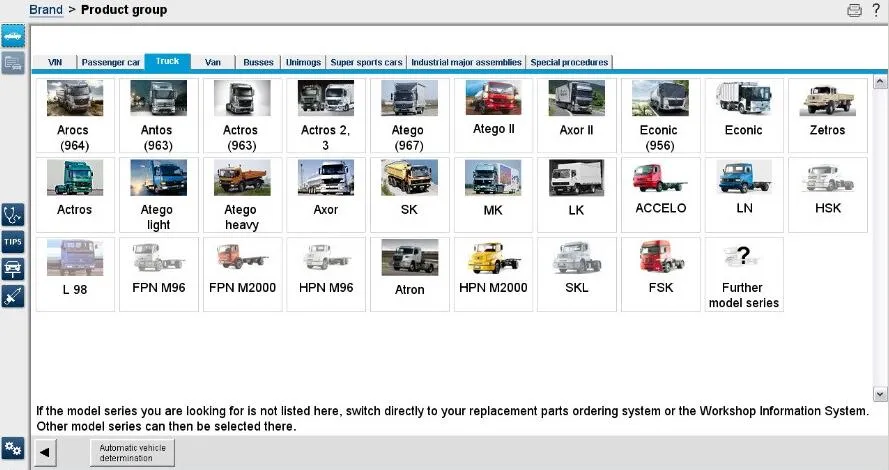The image size is (889, 470).
Task: Select the Actros (963) truck tile
Action: tap(242, 116)
